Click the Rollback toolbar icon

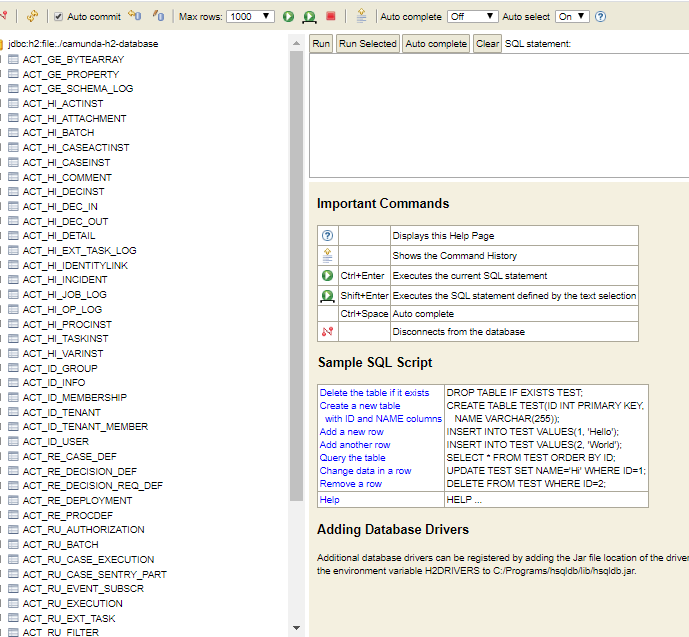(135, 16)
